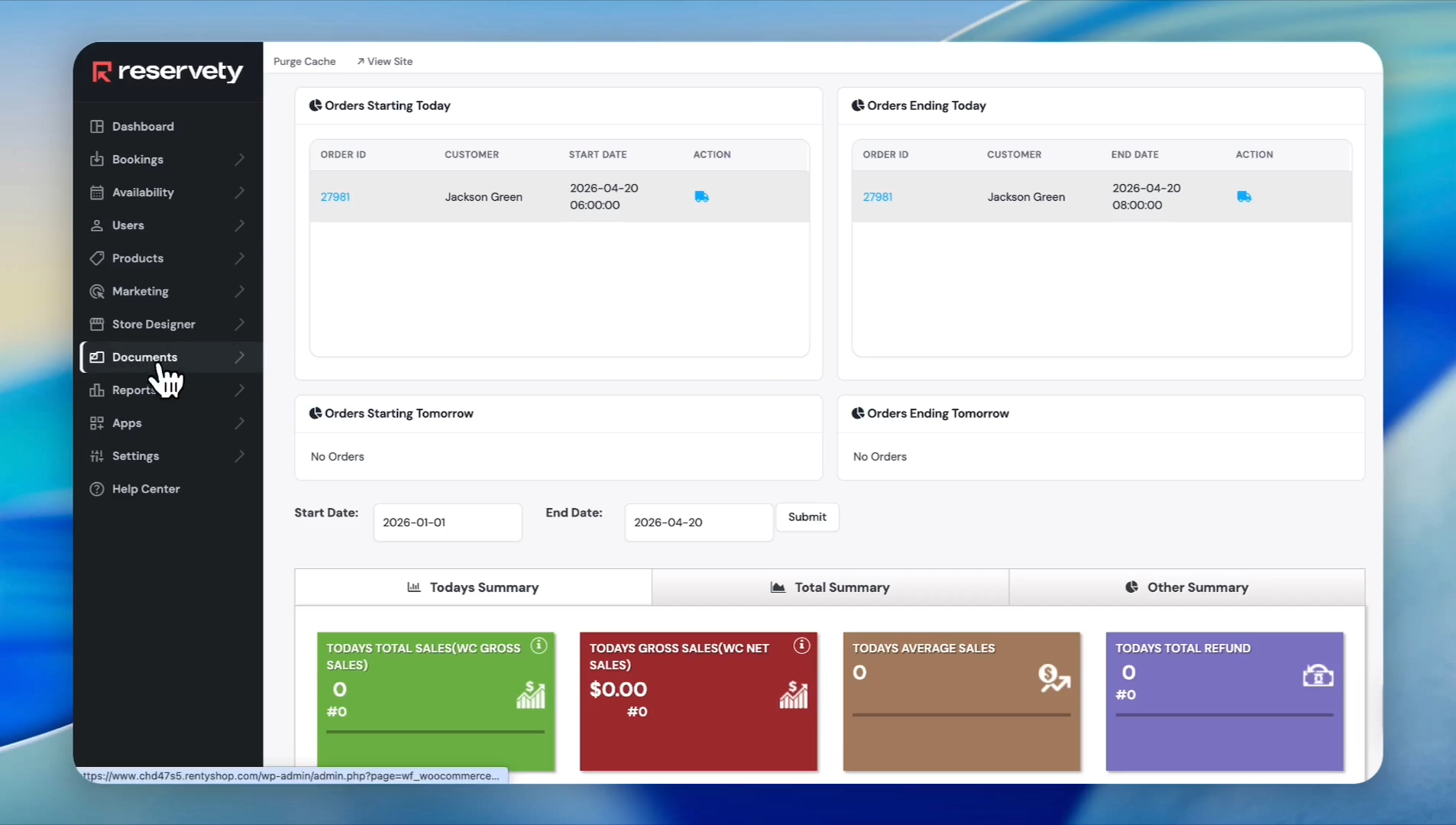Click info icon on Todays Total Sales card
Image resolution: width=1456 pixels, height=825 pixels.
[x=539, y=645]
